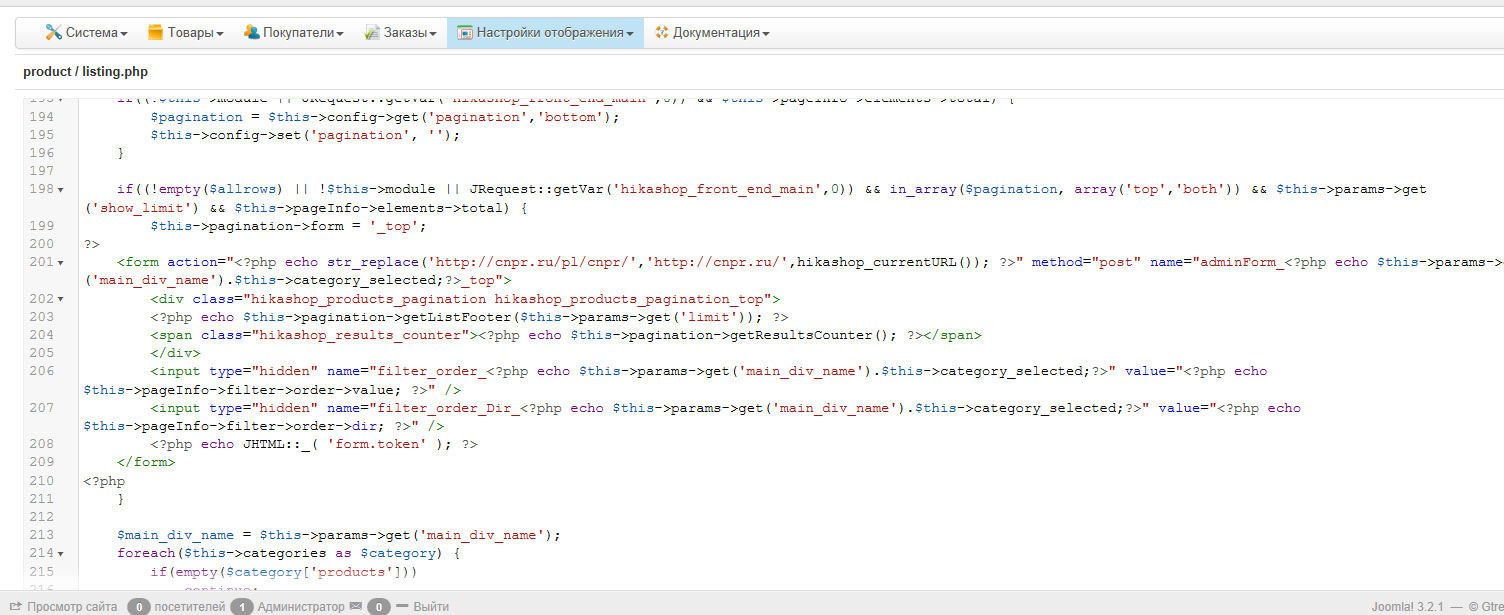
Task: Click the if(empty($category['products'])) line
Action: tap(284, 572)
